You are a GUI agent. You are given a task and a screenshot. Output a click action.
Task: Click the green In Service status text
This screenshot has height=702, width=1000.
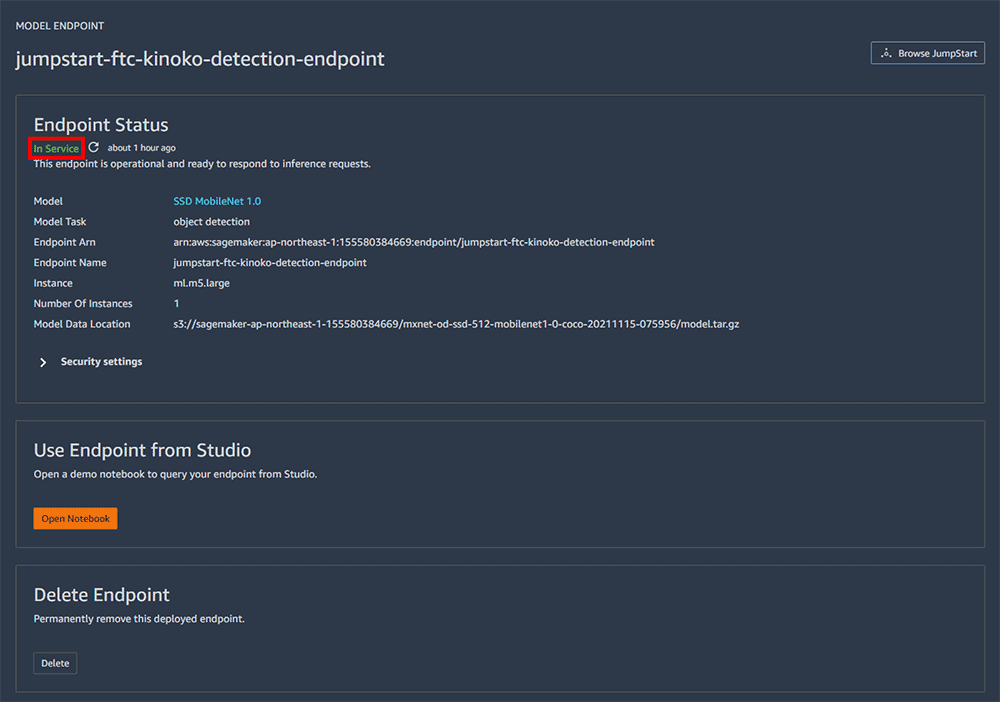pyautogui.click(x=56, y=149)
